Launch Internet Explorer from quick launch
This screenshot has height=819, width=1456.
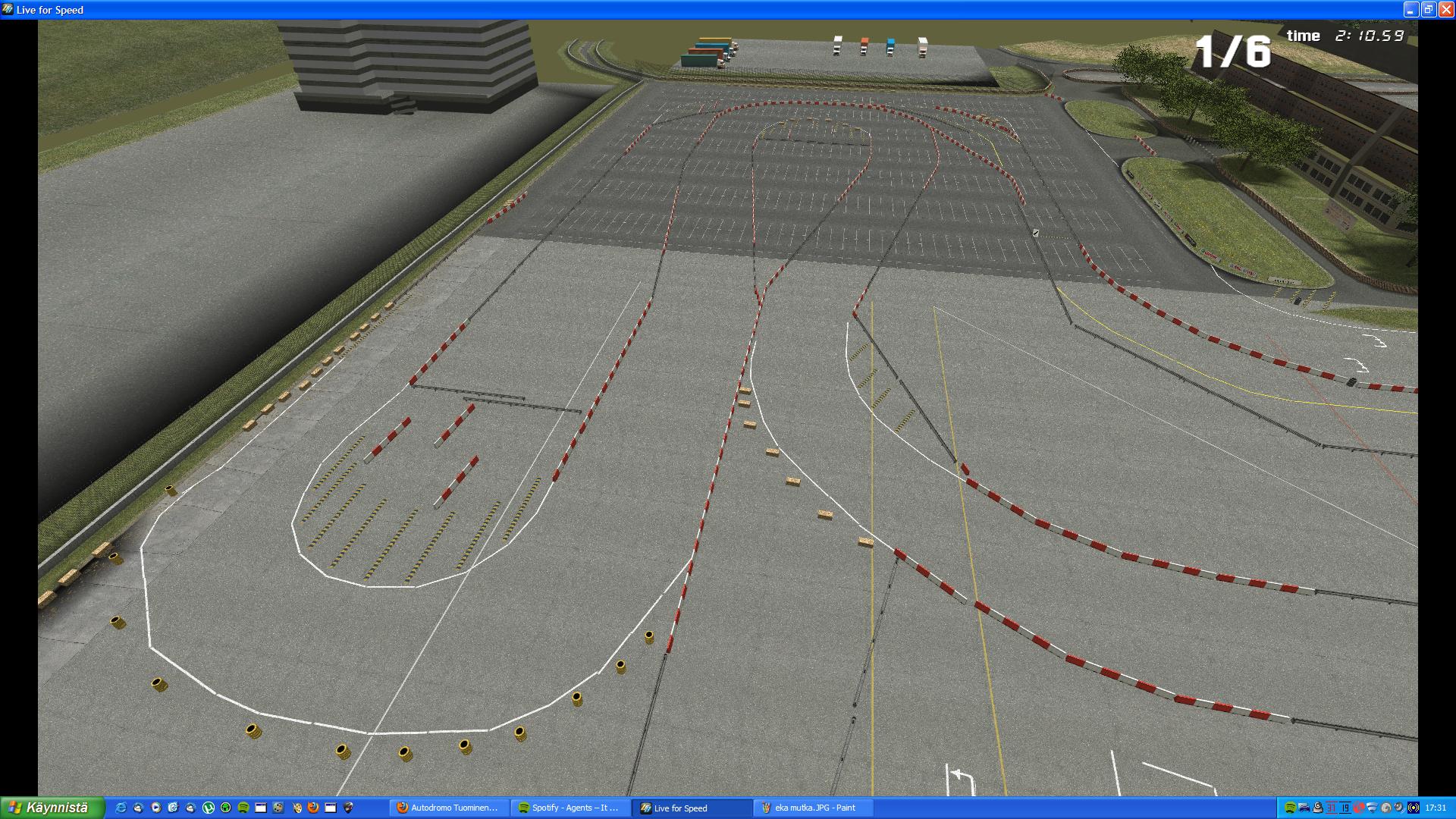pyautogui.click(x=121, y=808)
